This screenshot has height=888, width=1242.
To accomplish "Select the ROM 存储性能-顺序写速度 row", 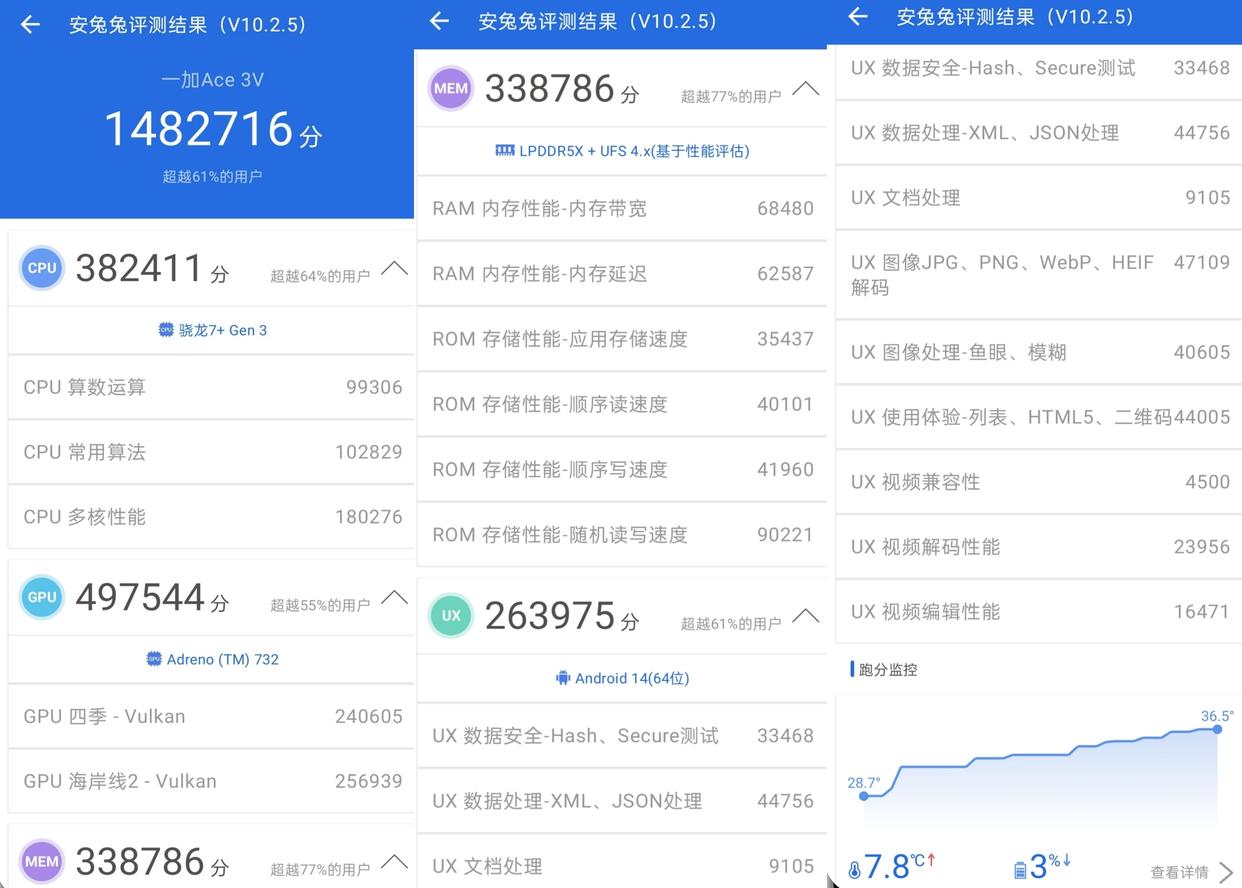I will [x=622, y=469].
